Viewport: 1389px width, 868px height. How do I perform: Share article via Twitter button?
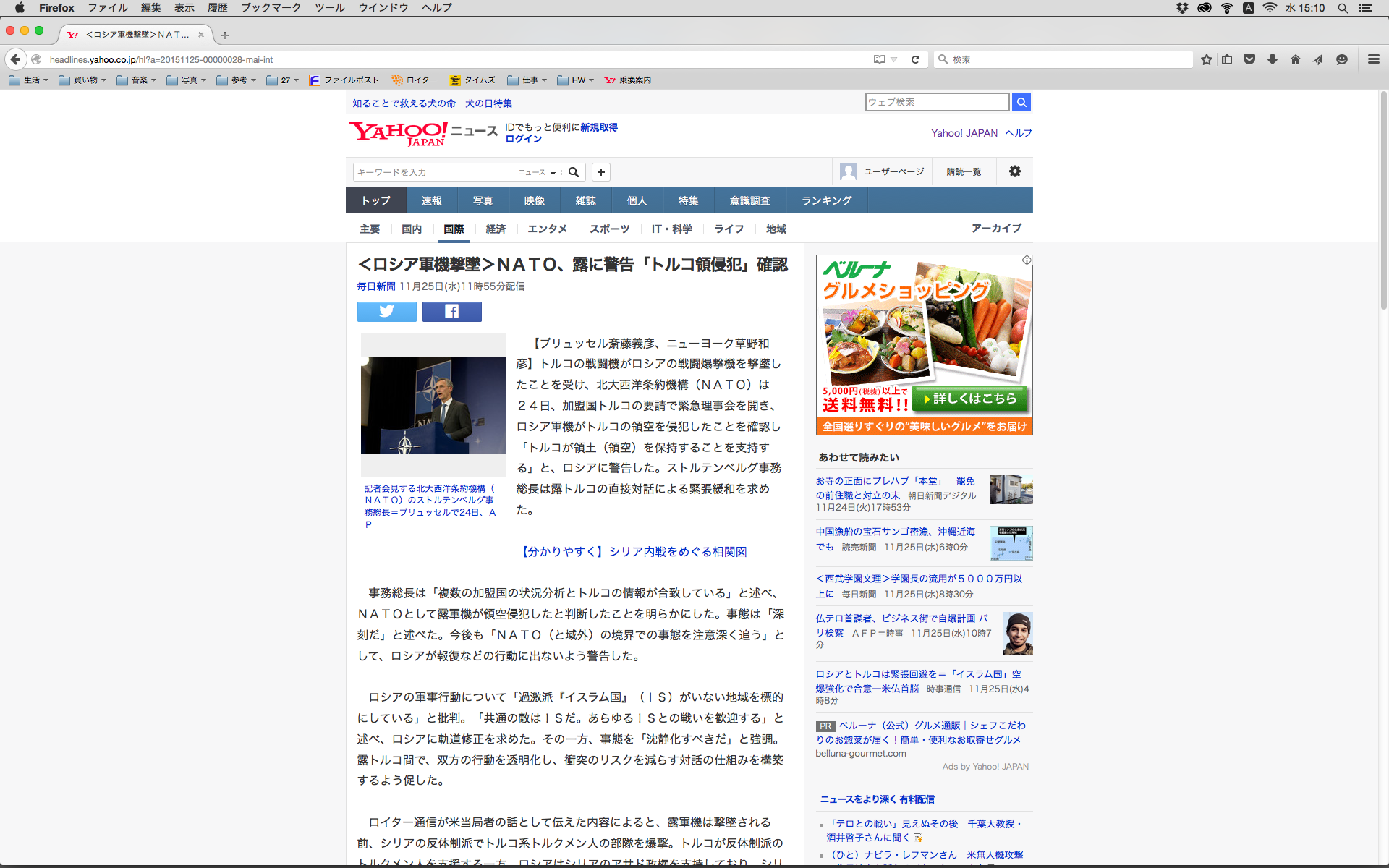tap(386, 312)
